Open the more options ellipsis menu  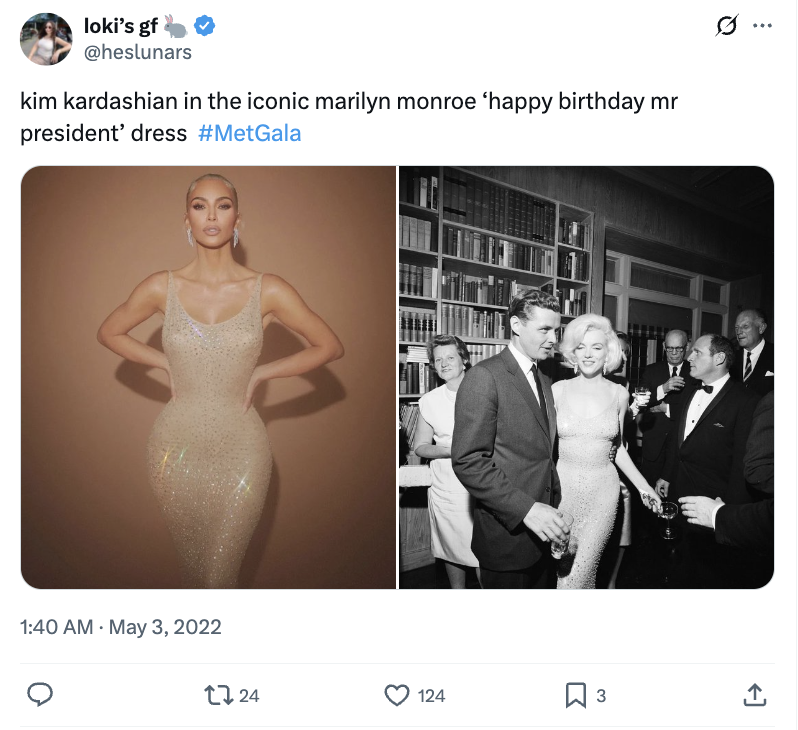coord(762,26)
